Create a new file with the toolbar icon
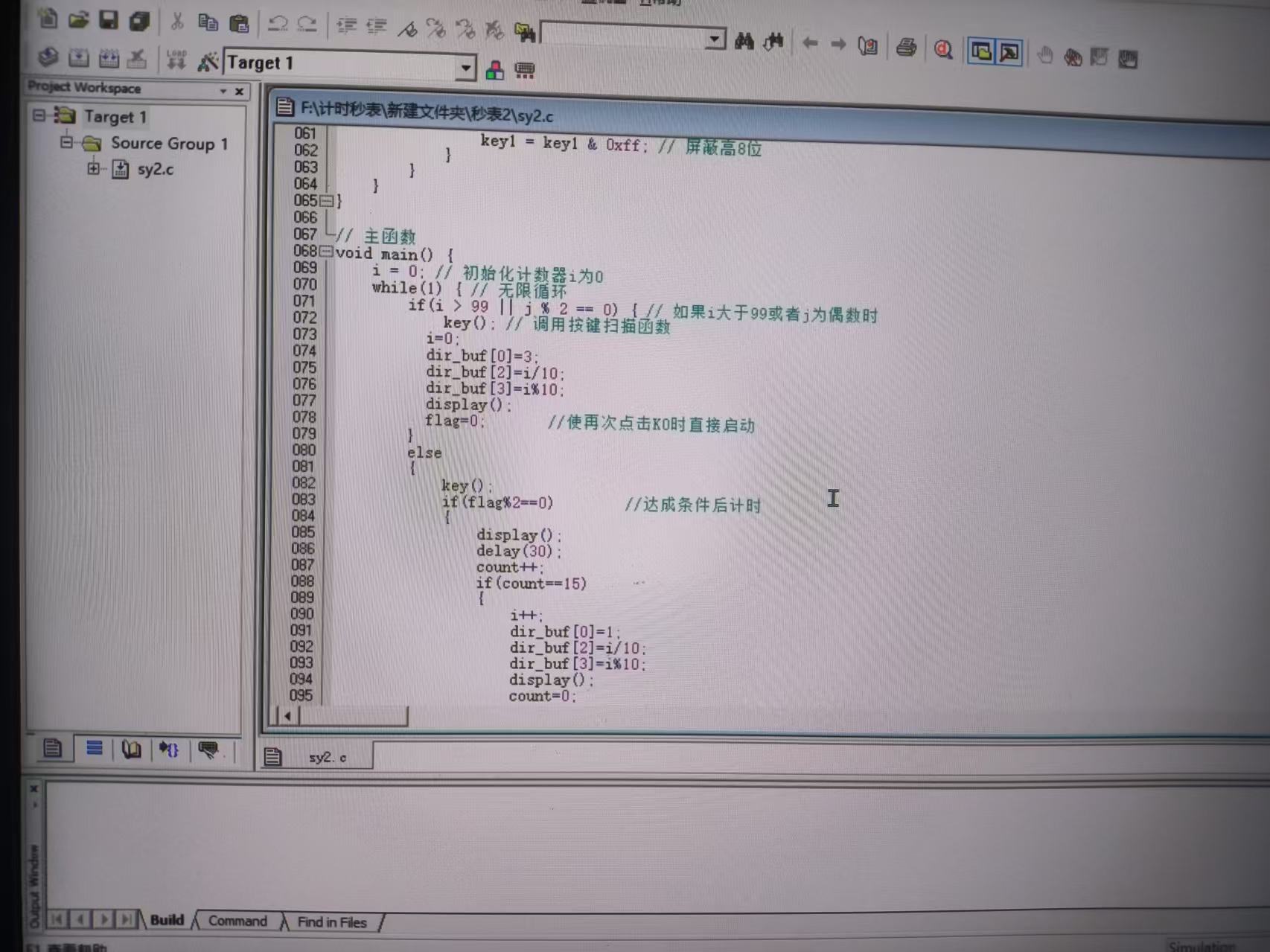Screen dimensions: 1270x952 coord(48,19)
